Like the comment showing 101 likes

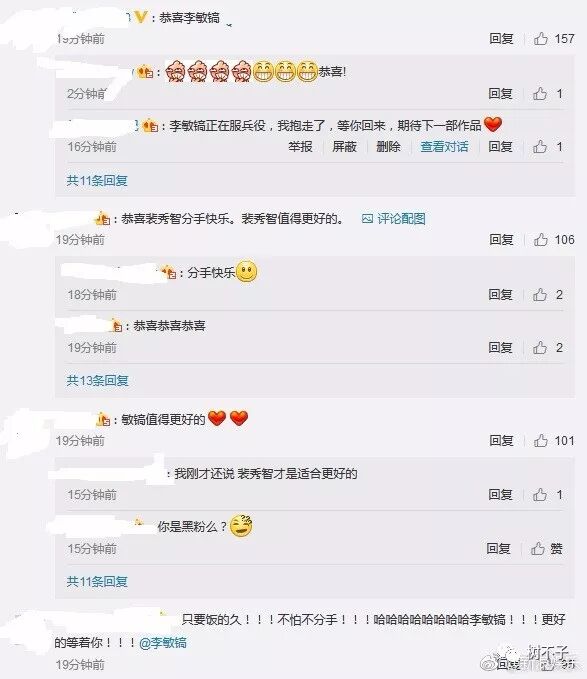[541, 440]
